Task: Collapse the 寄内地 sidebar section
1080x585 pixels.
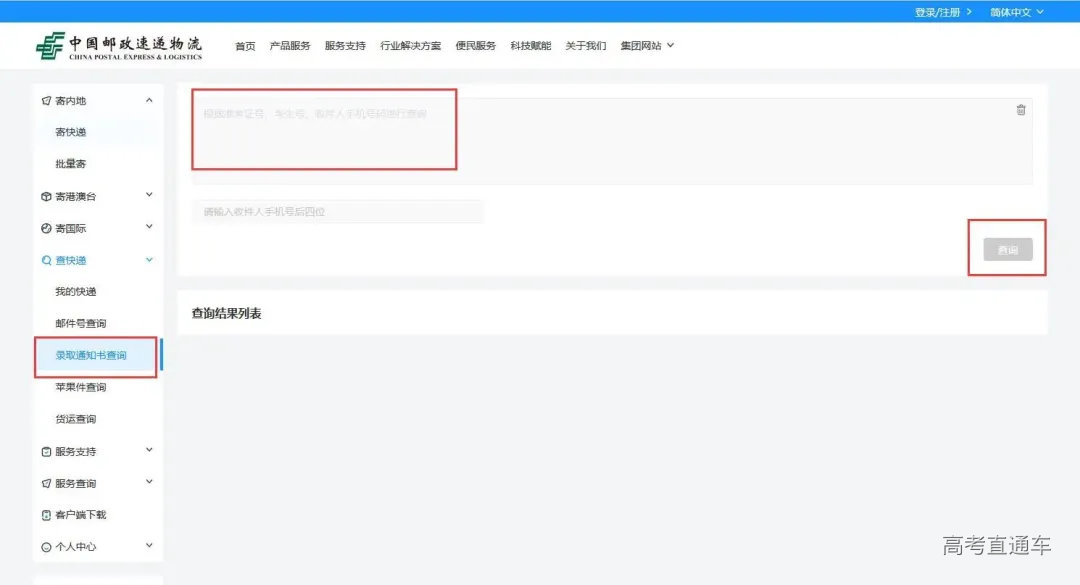Action: pos(149,100)
